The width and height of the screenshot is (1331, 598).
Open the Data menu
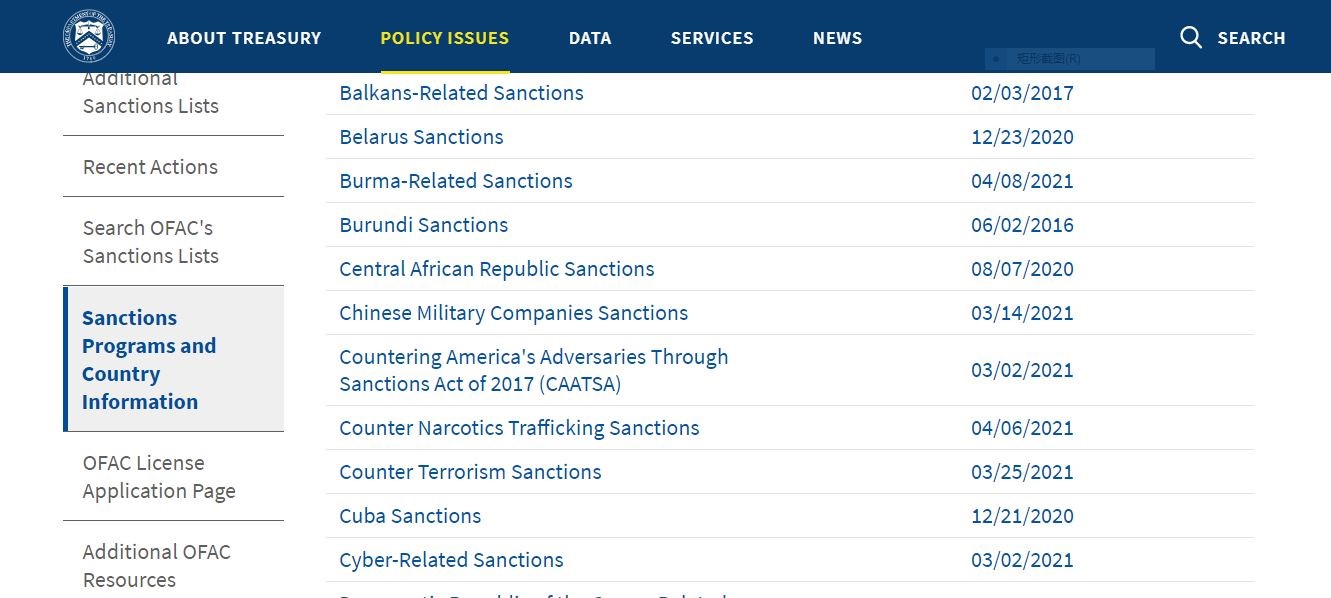click(x=590, y=38)
